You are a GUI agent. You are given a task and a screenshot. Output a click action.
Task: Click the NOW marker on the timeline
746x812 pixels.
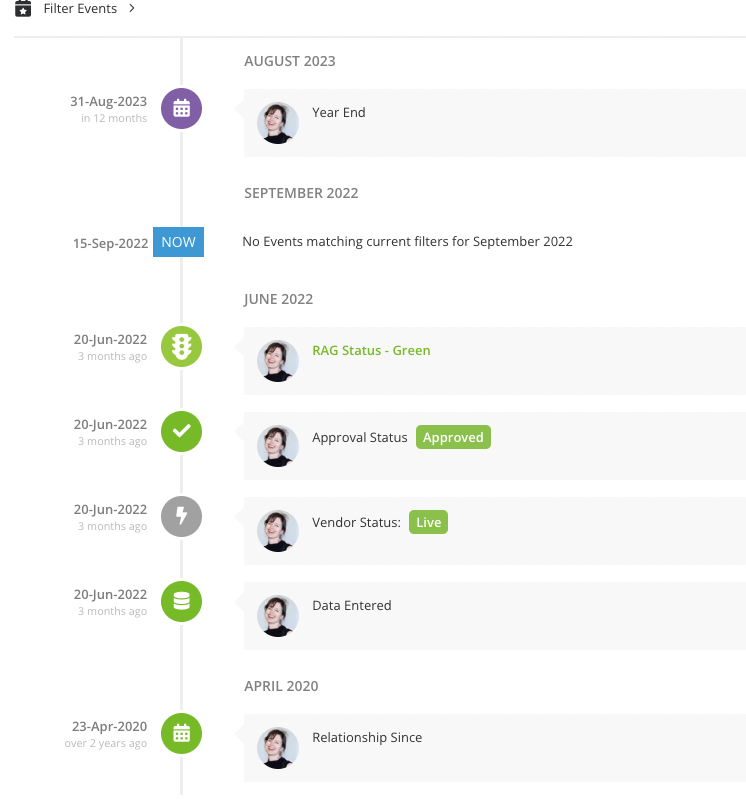click(178, 241)
